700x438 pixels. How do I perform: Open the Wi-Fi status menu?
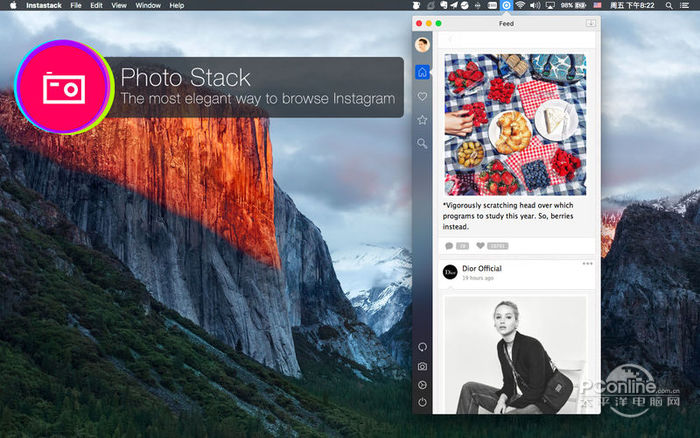(x=520, y=5)
